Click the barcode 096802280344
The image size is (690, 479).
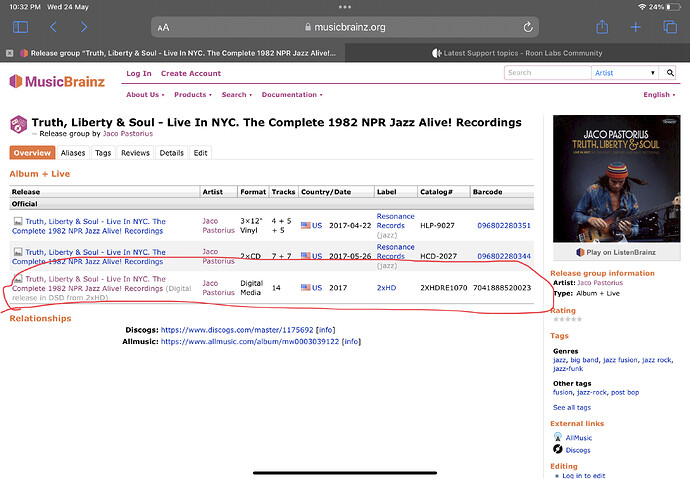pos(504,256)
